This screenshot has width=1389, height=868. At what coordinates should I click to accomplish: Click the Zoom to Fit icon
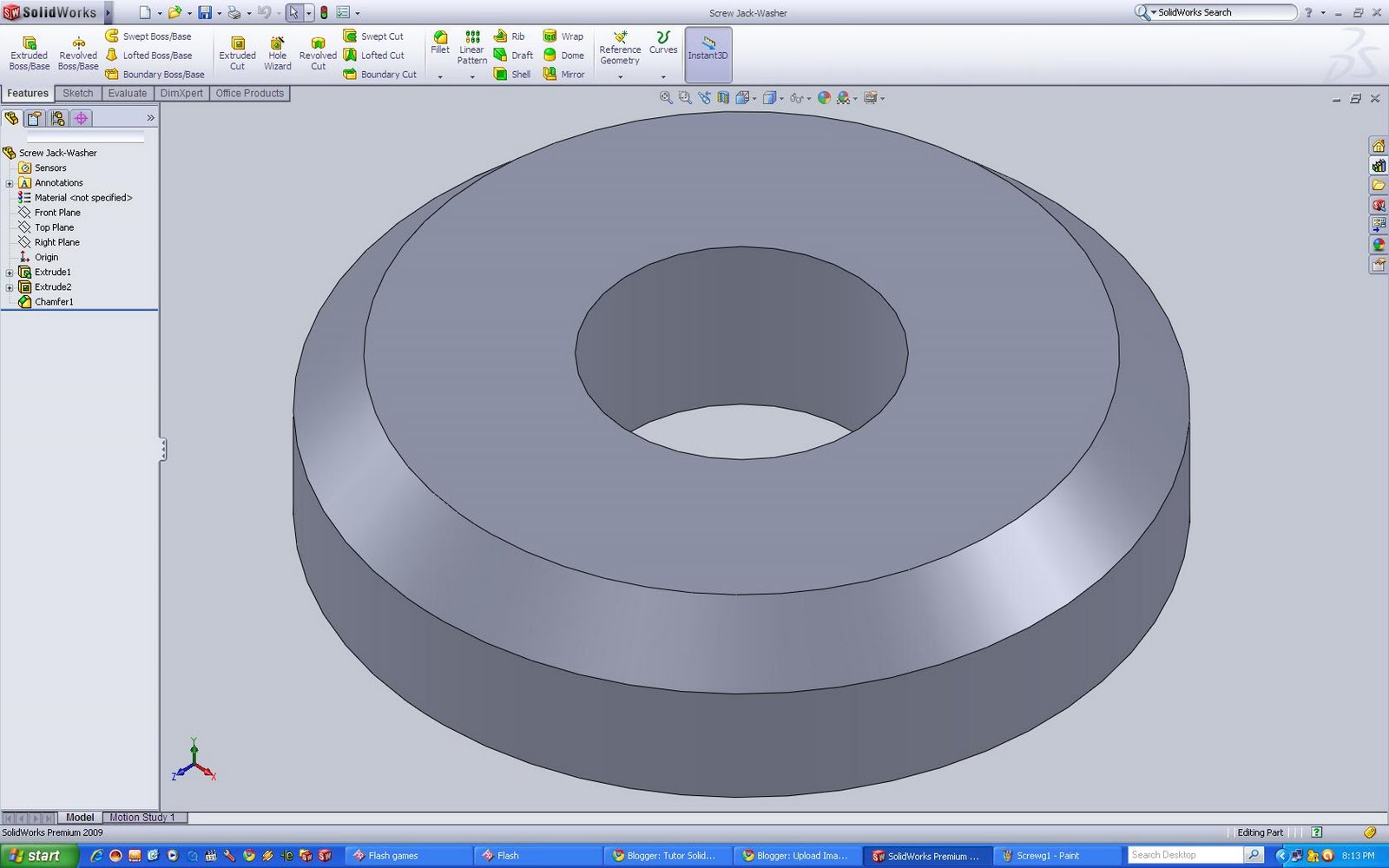click(x=664, y=97)
